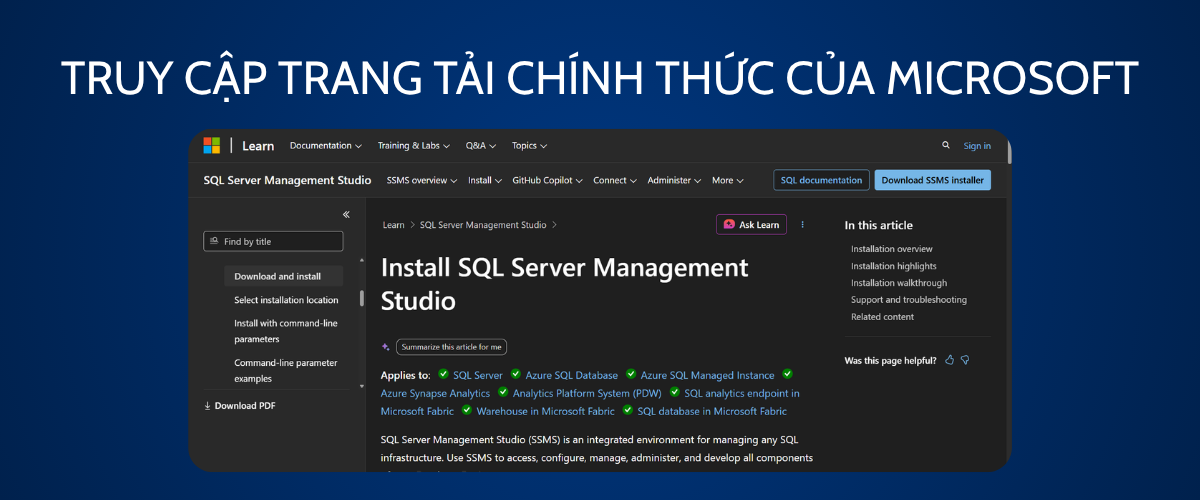Viewport: 1200px width, 500px height.
Task: Jump to Installation overview section
Action: point(892,249)
